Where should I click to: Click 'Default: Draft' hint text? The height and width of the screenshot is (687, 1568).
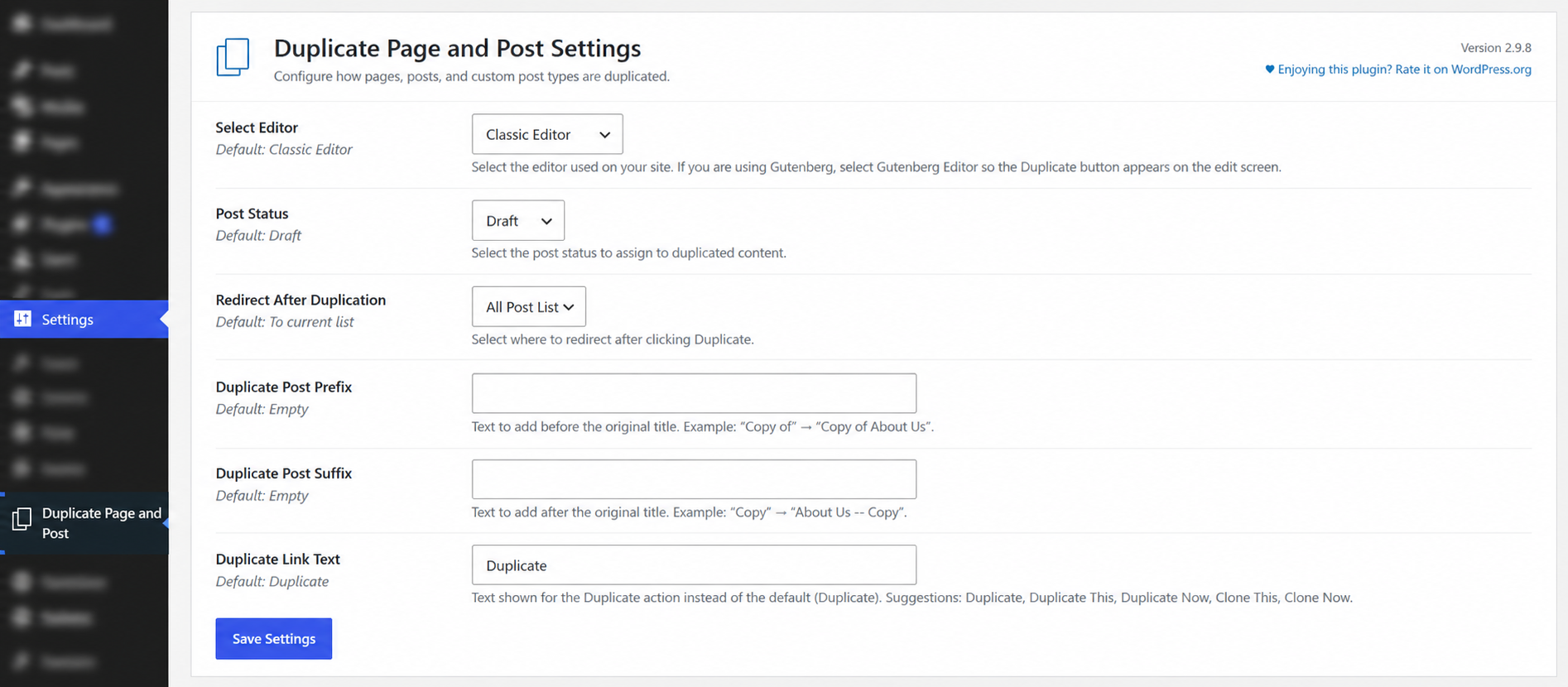tap(258, 236)
